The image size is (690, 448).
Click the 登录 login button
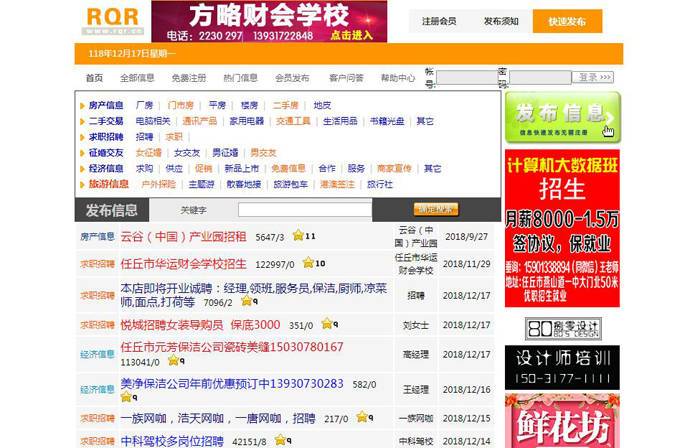pyautogui.click(x=592, y=77)
